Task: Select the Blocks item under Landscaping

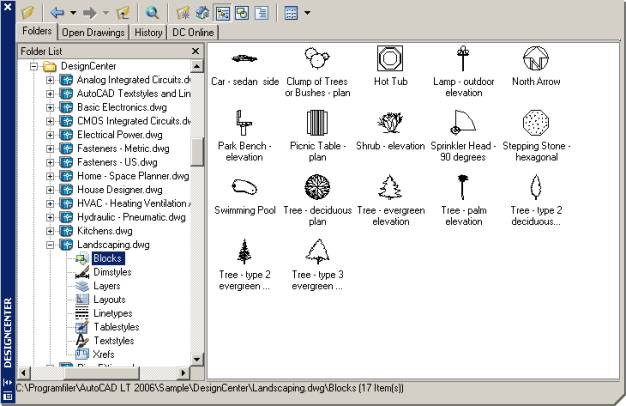Action: point(108,258)
